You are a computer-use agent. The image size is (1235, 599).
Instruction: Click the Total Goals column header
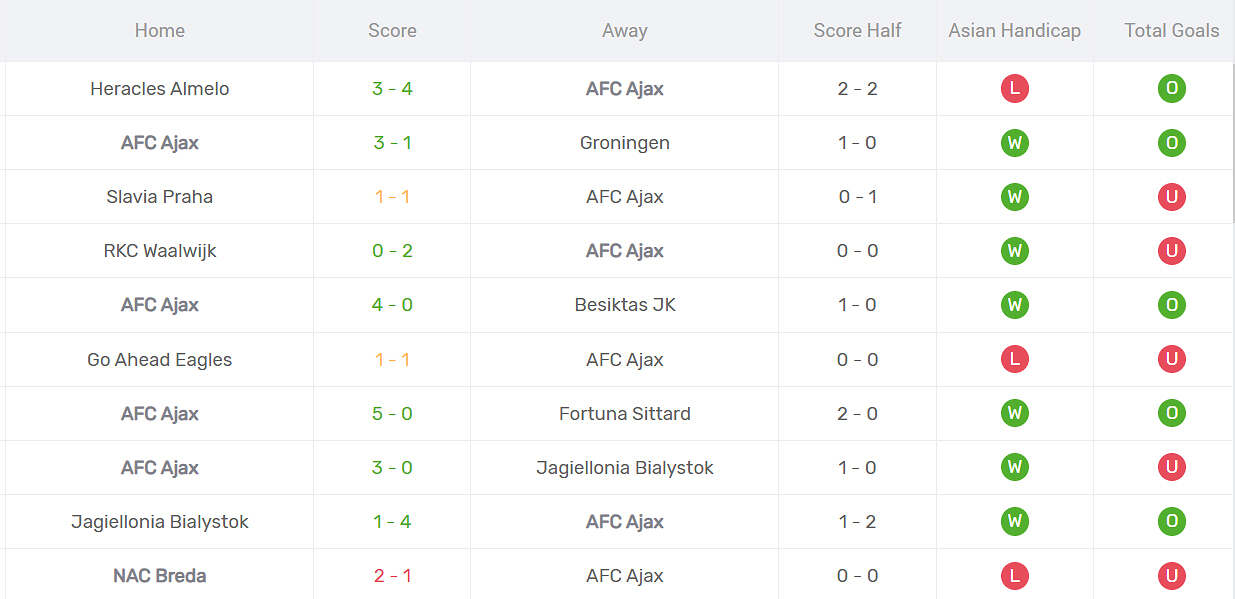coord(1171,31)
